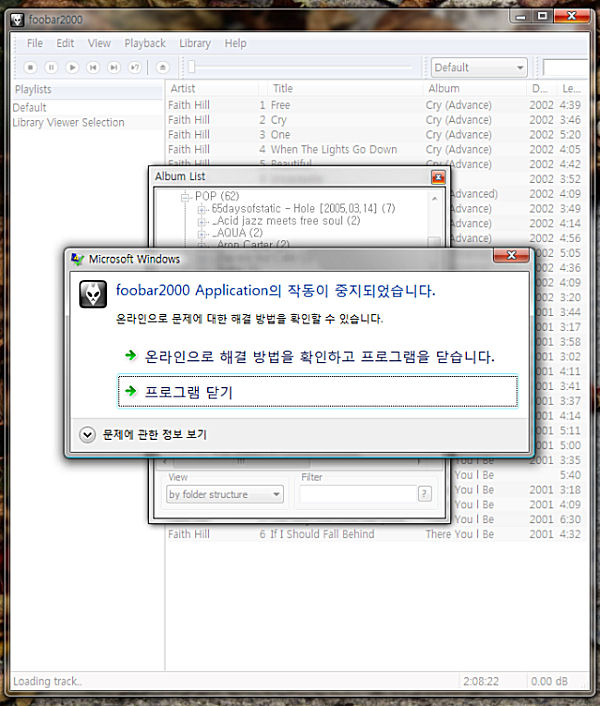Click the Album List scroll up arrow
The width and height of the screenshot is (600, 706).
434,198
